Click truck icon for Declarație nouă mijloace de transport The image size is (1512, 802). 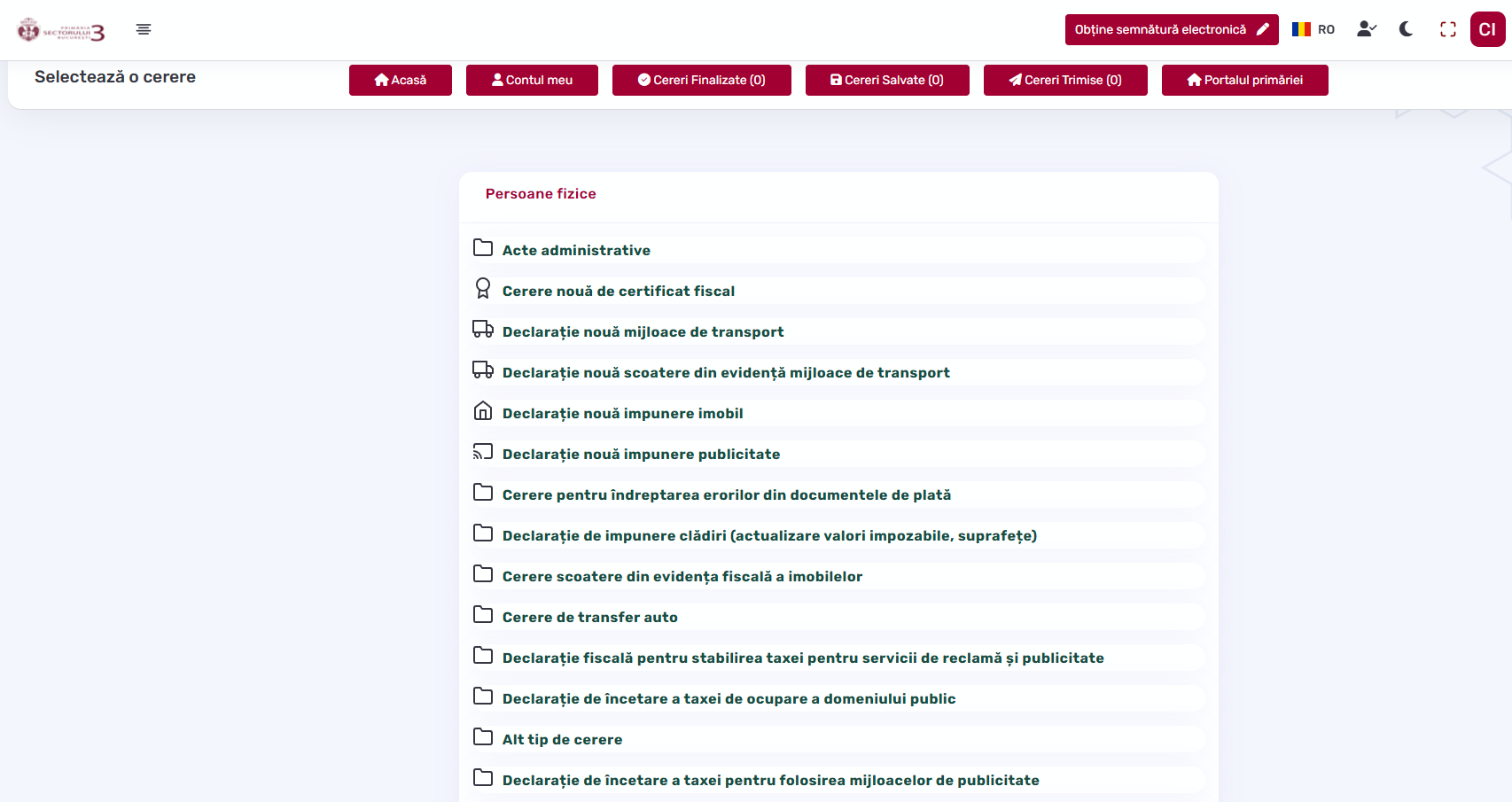483,329
